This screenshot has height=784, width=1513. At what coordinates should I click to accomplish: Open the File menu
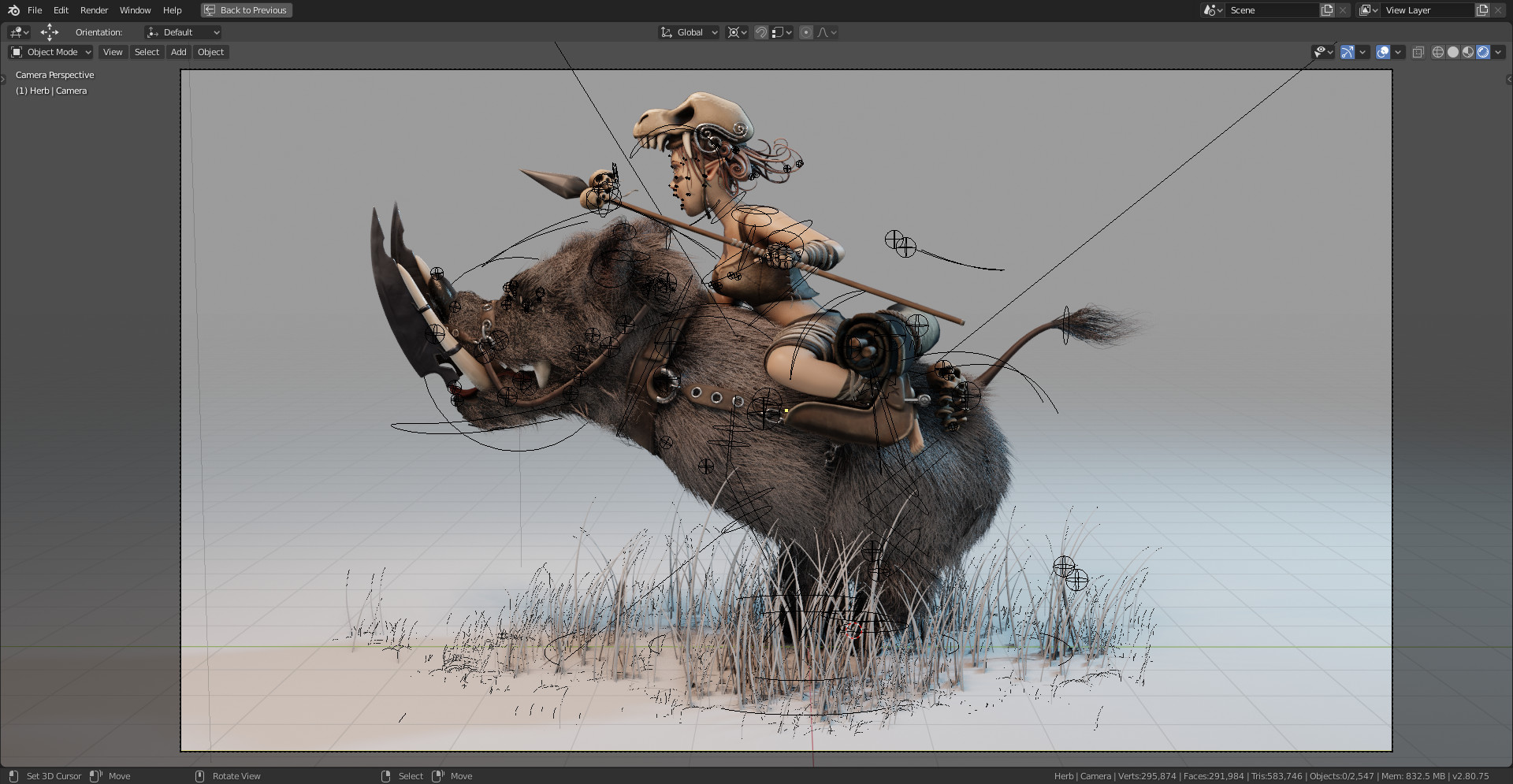point(35,10)
